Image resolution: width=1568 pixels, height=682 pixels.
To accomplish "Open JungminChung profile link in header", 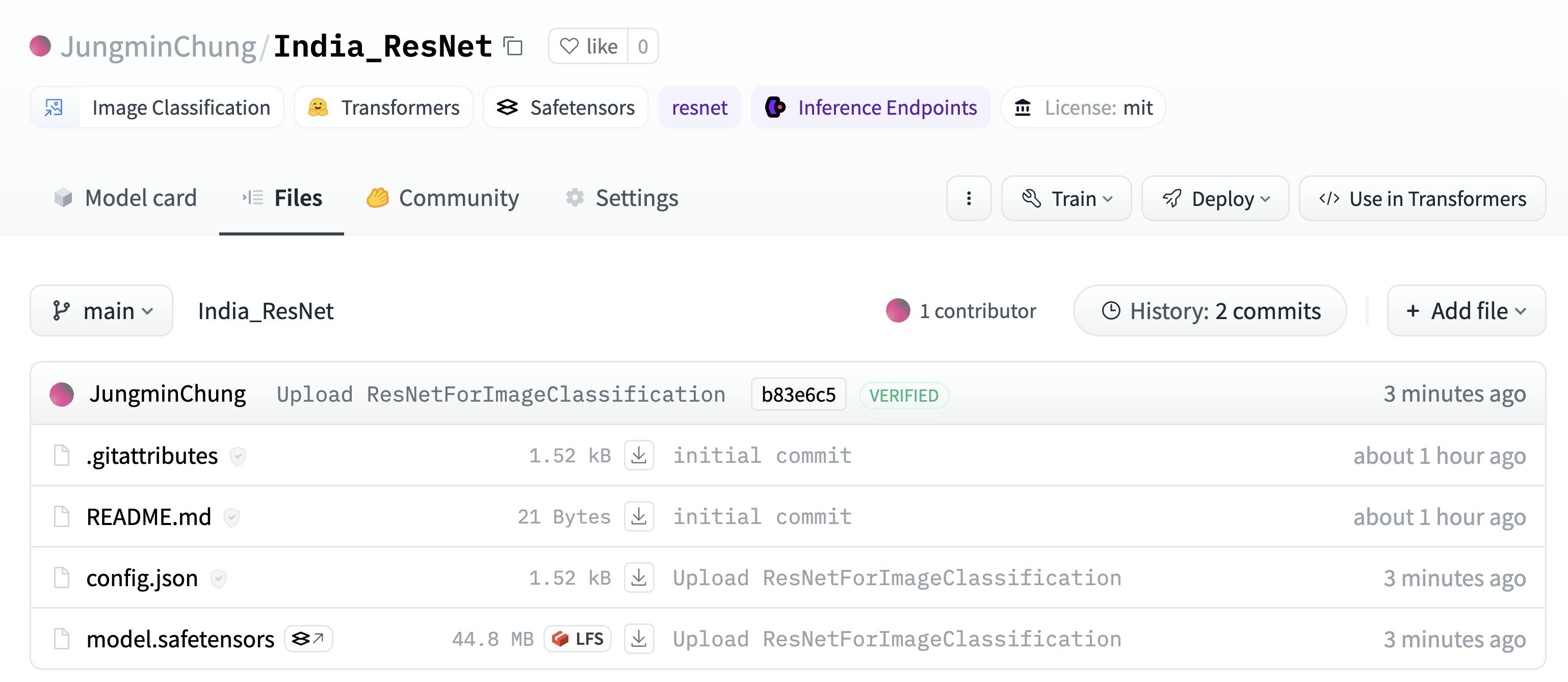I will click(x=158, y=46).
